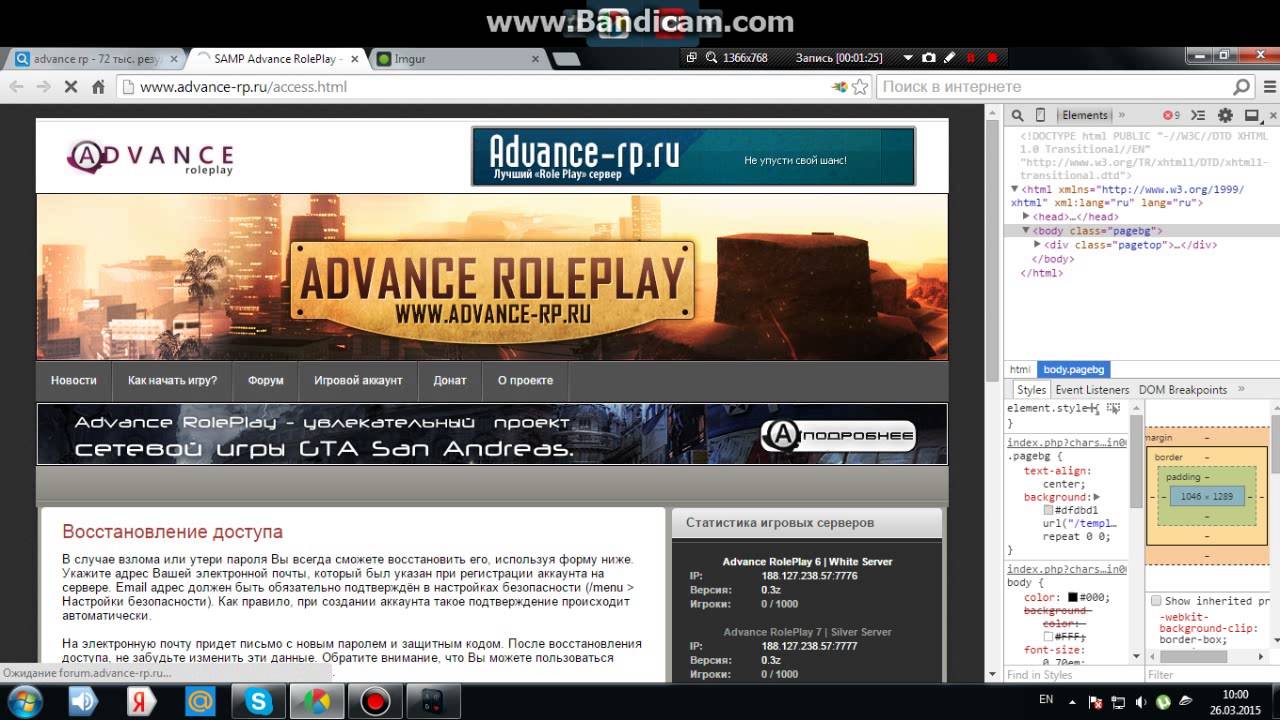The height and width of the screenshot is (720, 1280).
Task: Open DevTools settings gear
Action: pos(1225,115)
